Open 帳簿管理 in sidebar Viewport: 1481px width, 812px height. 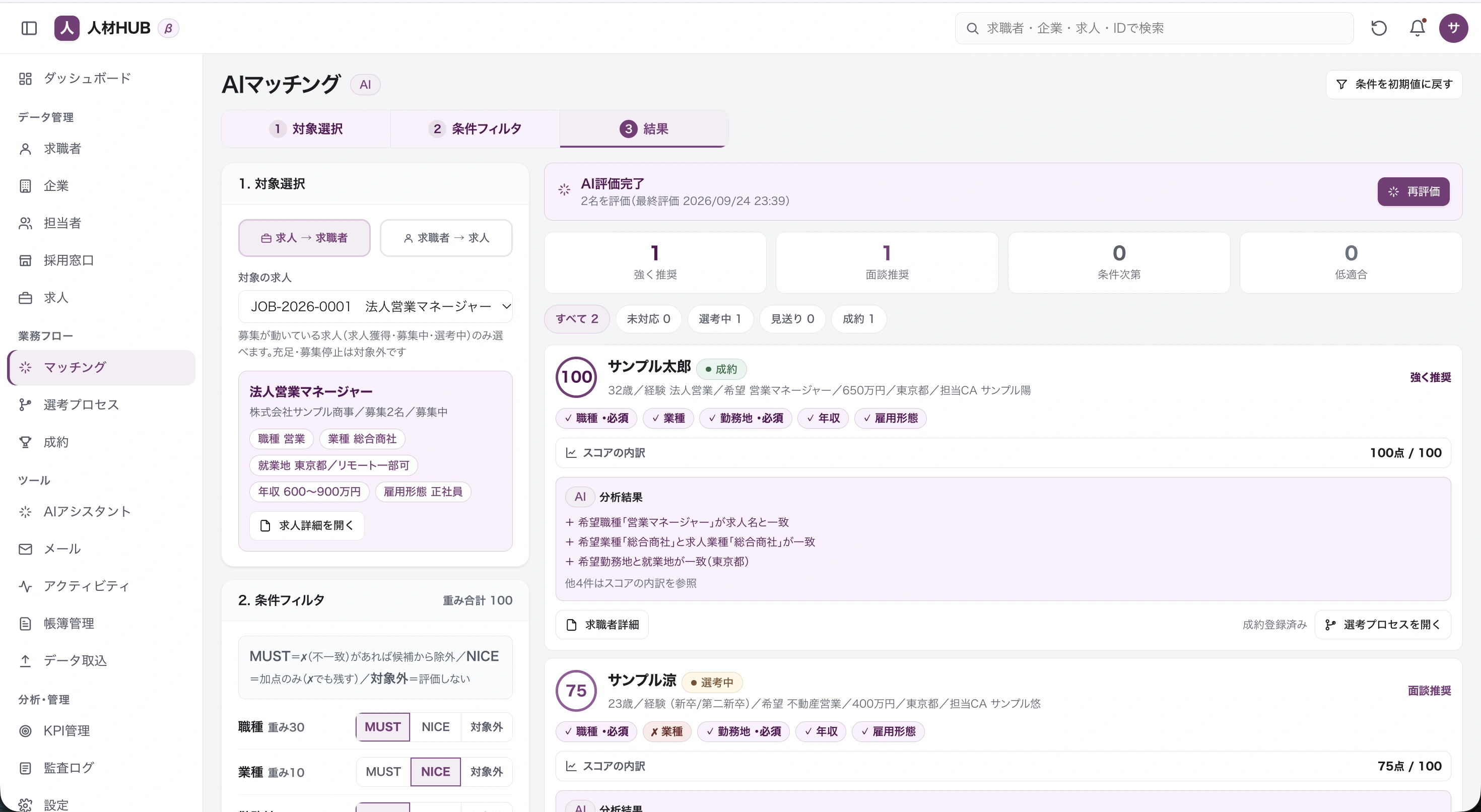click(x=101, y=624)
